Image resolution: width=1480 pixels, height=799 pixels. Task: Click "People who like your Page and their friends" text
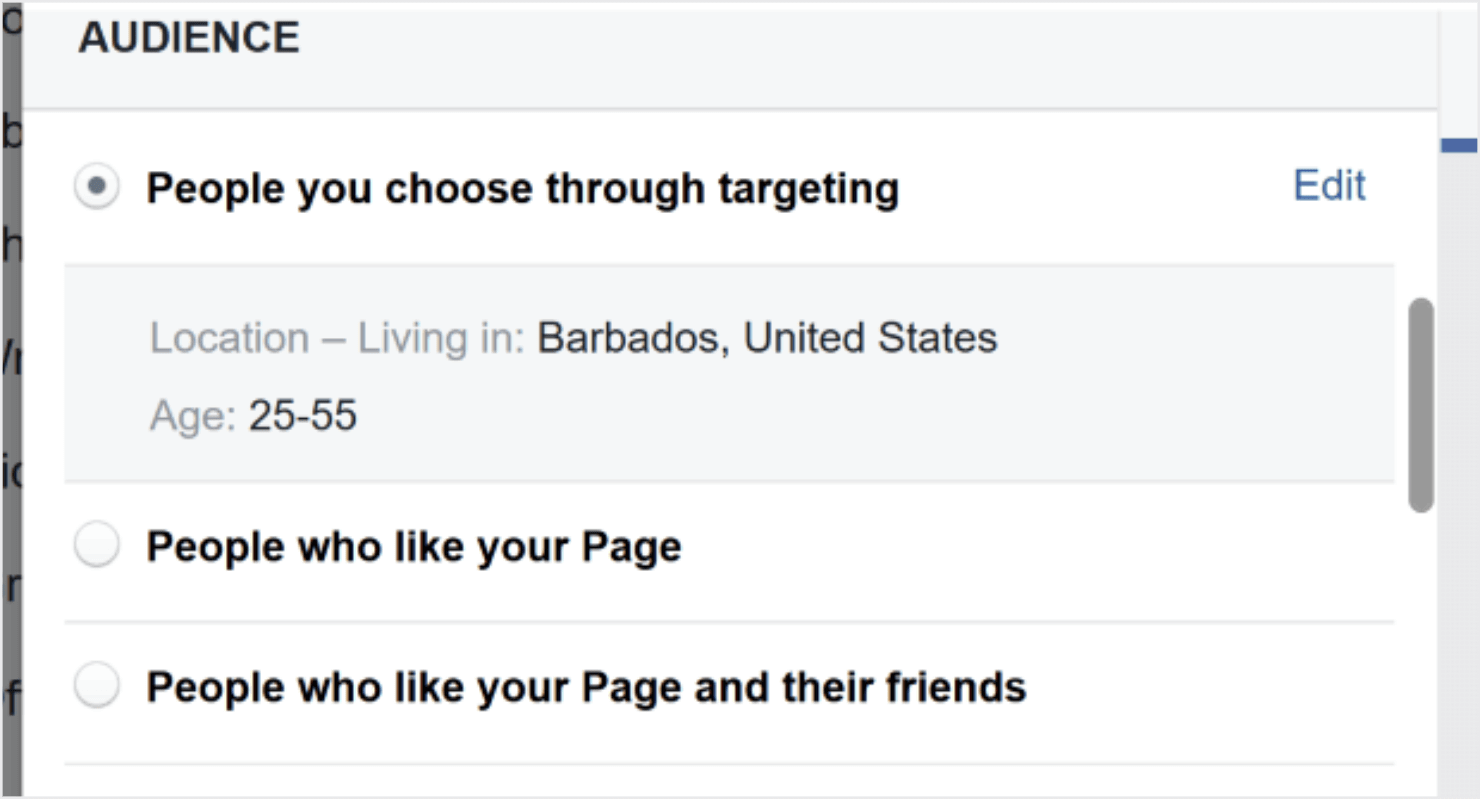(x=586, y=687)
